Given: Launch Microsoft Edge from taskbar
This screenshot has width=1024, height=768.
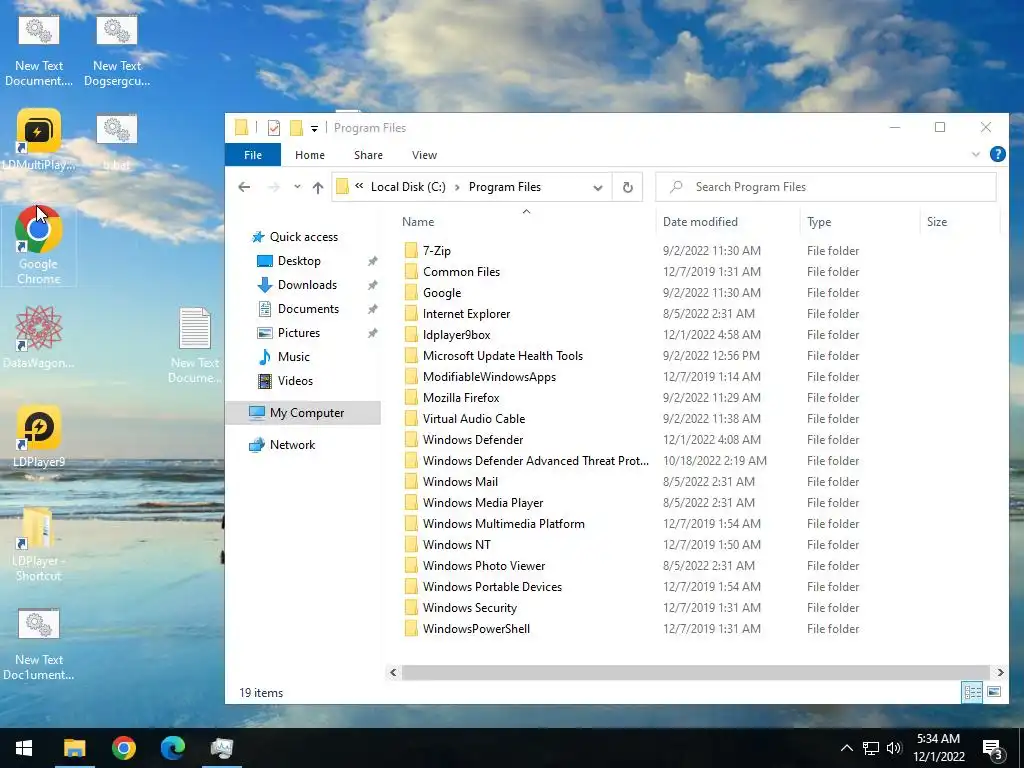Looking at the screenshot, I should click(173, 748).
